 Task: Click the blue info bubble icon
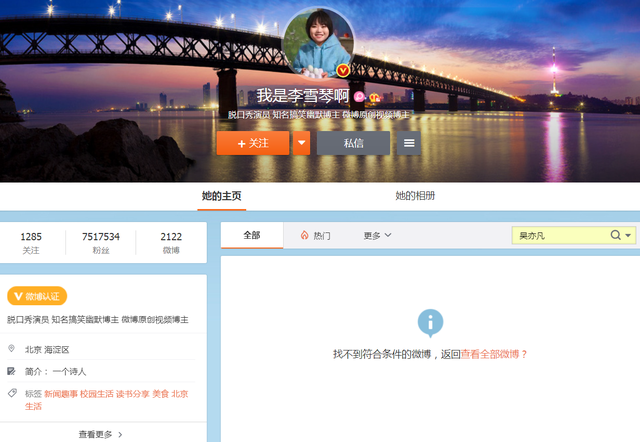(430, 323)
